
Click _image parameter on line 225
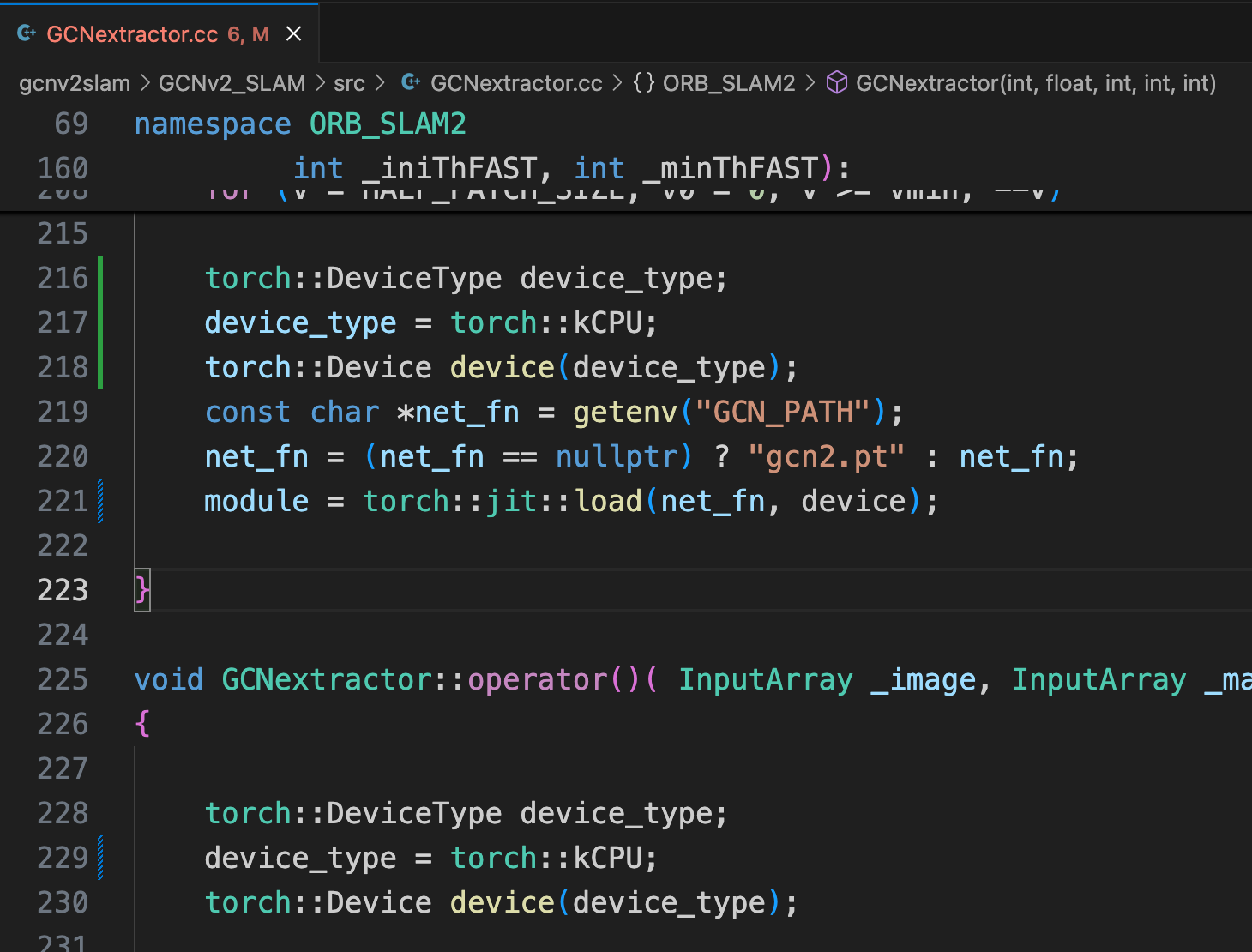tap(924, 679)
